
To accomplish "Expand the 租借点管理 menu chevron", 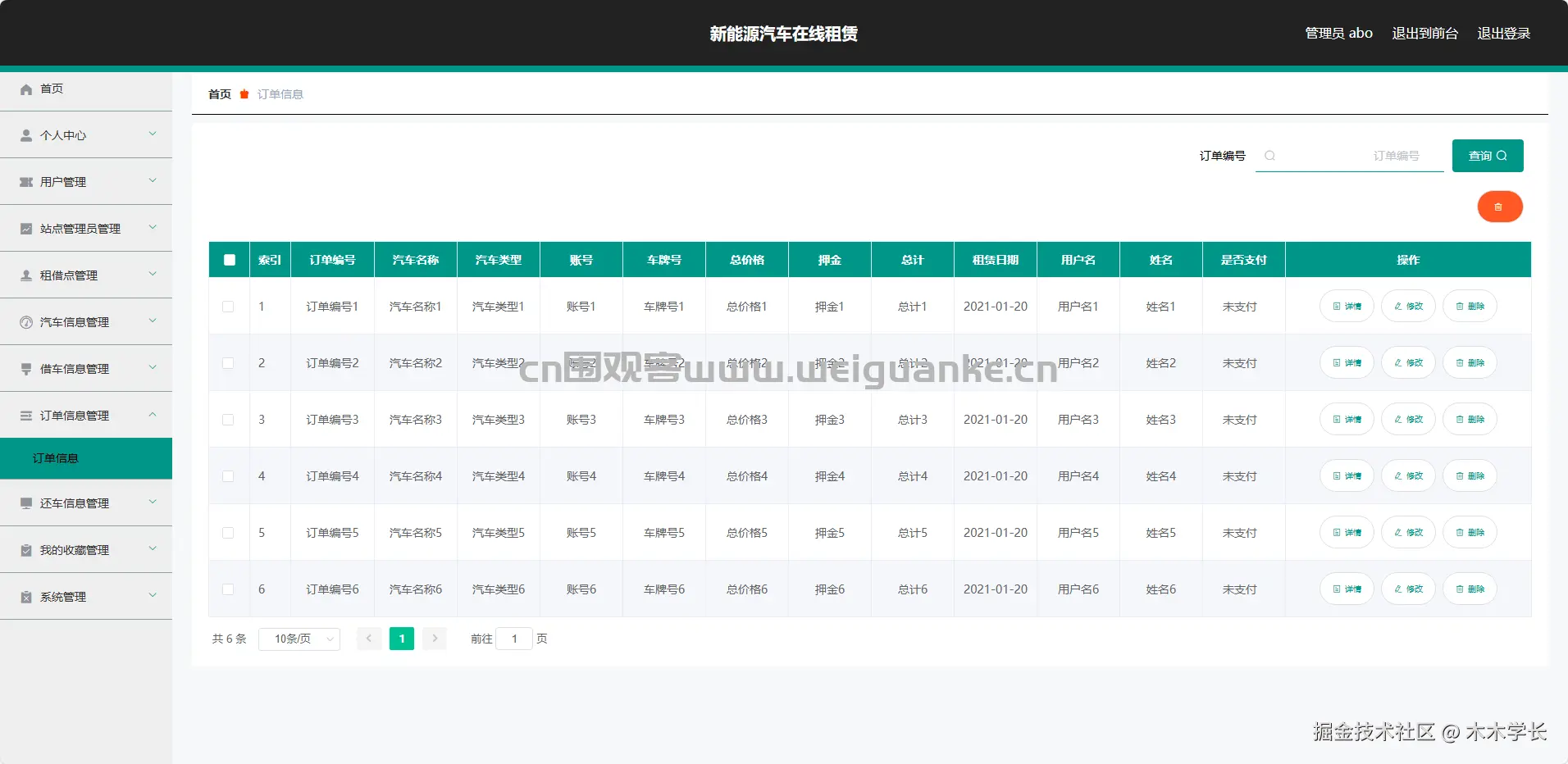I will click(153, 274).
